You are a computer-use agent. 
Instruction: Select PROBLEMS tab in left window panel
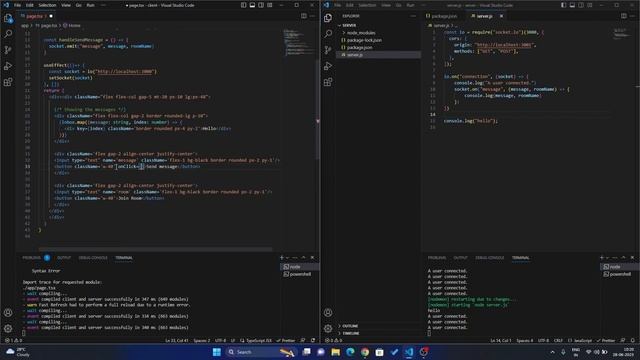[31, 258]
